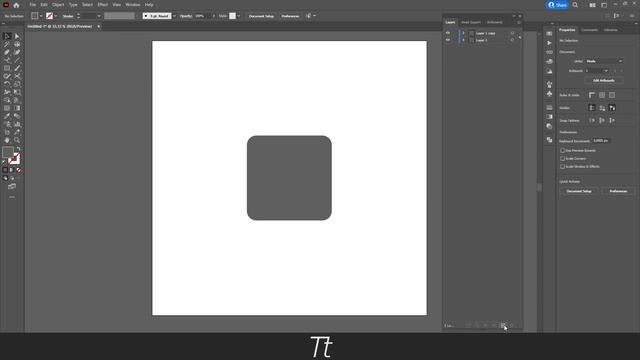Select the Selection tool (black arrow)

tap(7, 36)
